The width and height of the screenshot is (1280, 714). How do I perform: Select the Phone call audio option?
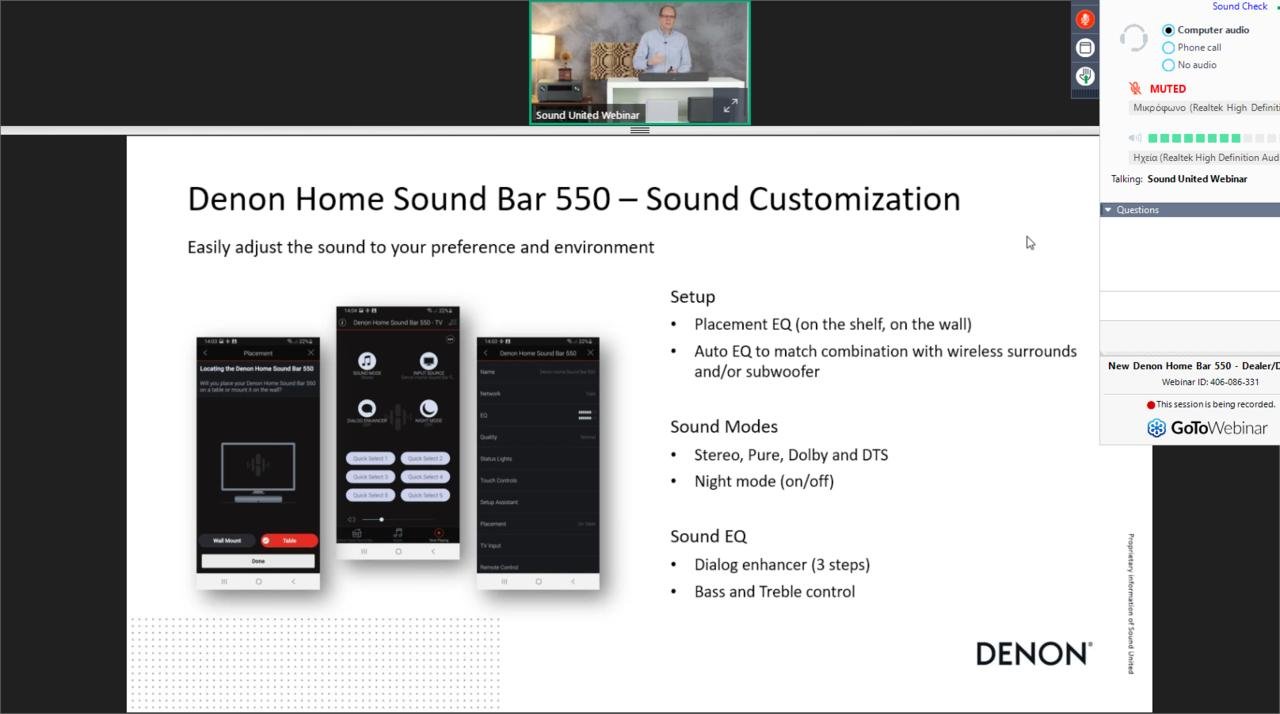(1168, 47)
